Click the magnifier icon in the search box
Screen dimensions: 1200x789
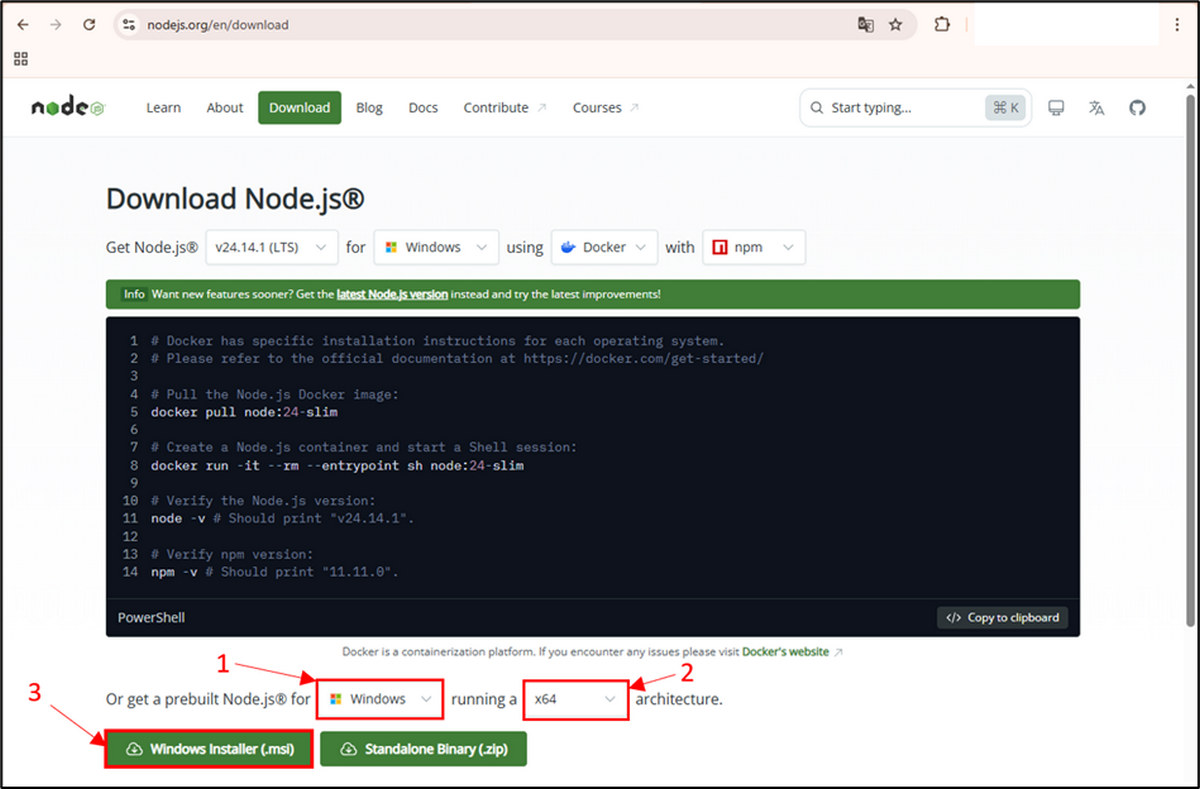tap(816, 107)
